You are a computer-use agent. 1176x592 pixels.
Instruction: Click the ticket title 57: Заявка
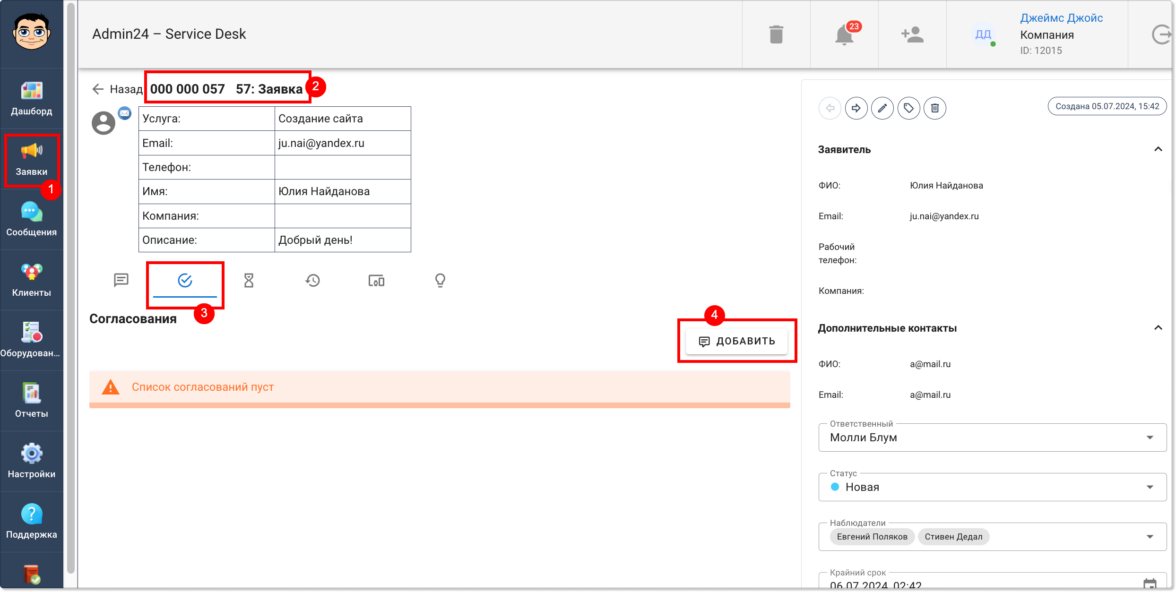[269, 89]
